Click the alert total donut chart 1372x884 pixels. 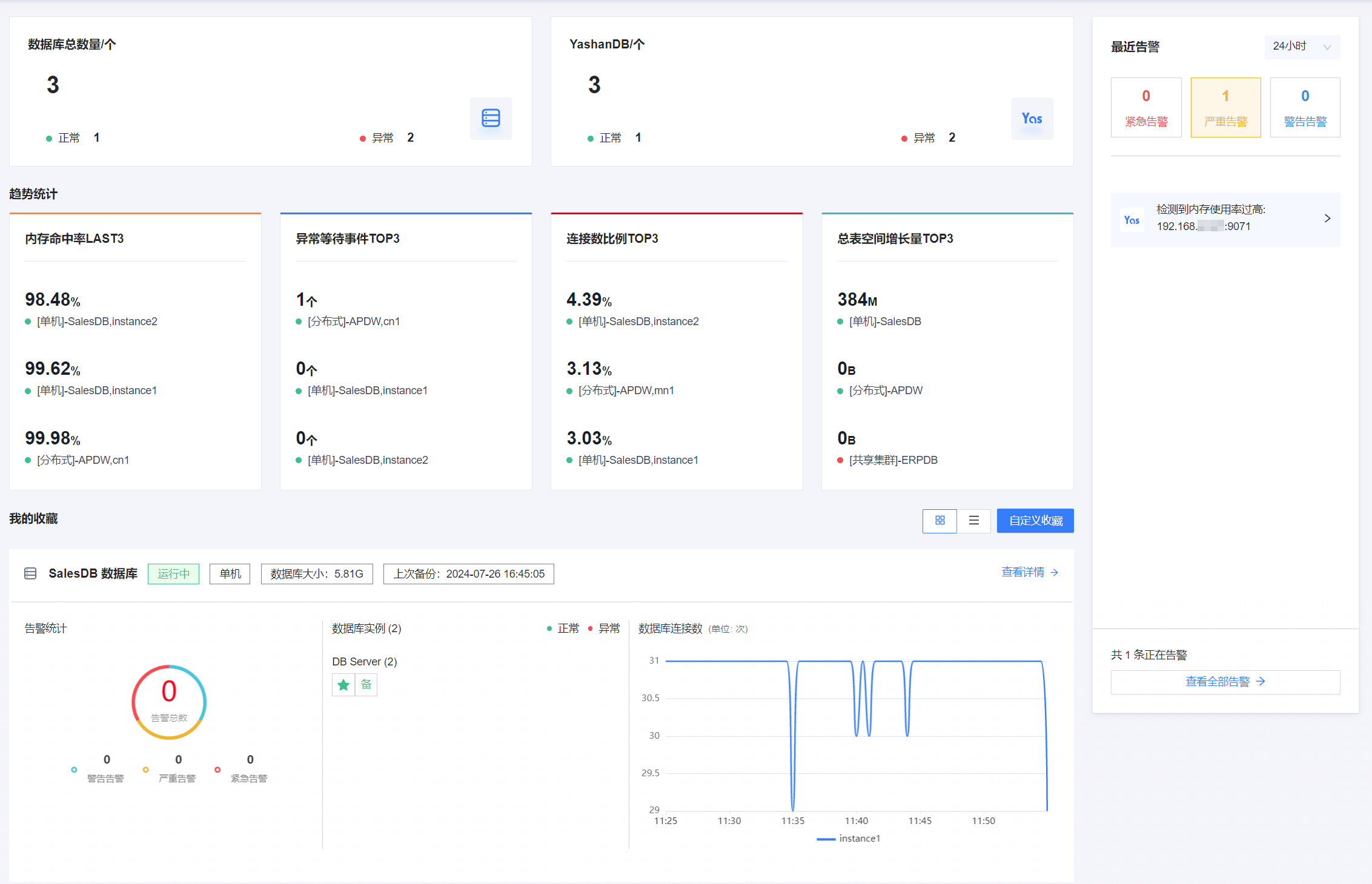point(169,702)
